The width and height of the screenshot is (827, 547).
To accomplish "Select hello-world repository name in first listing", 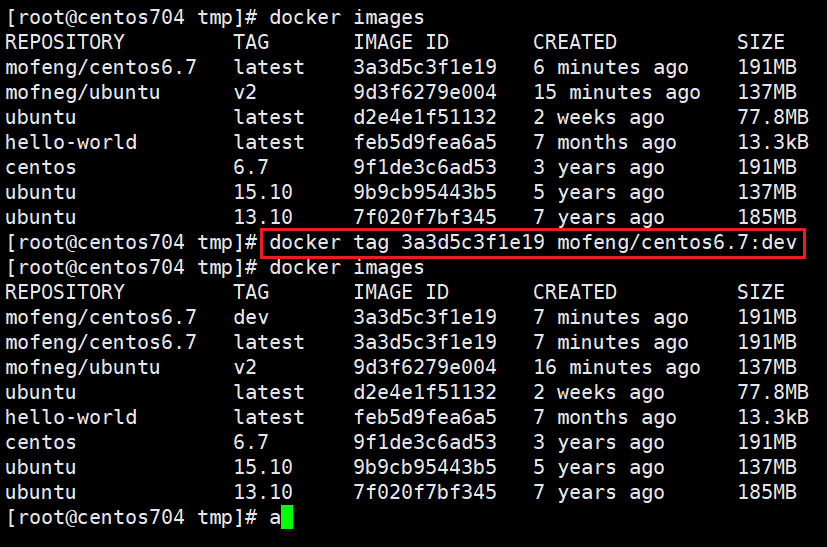I will pos(71,142).
